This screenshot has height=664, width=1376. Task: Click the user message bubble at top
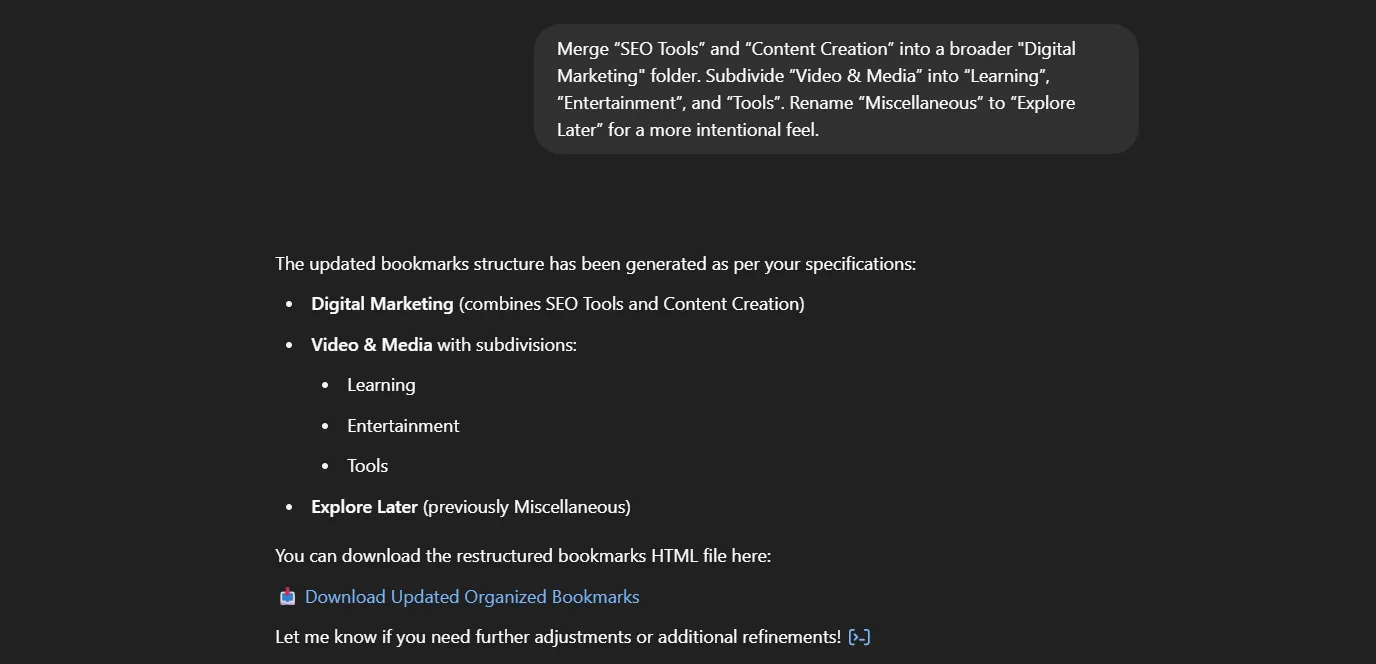click(x=836, y=88)
